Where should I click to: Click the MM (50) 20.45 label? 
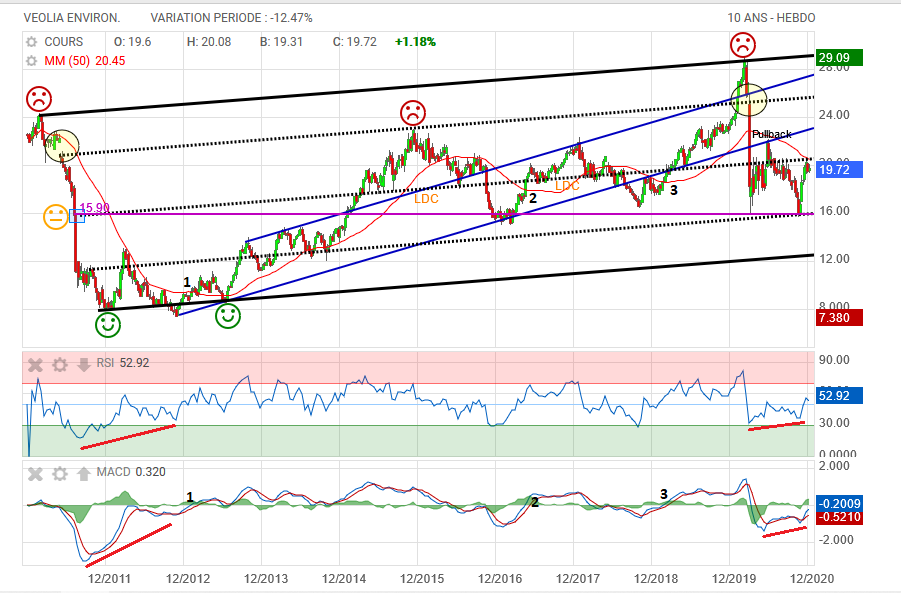tap(85, 61)
